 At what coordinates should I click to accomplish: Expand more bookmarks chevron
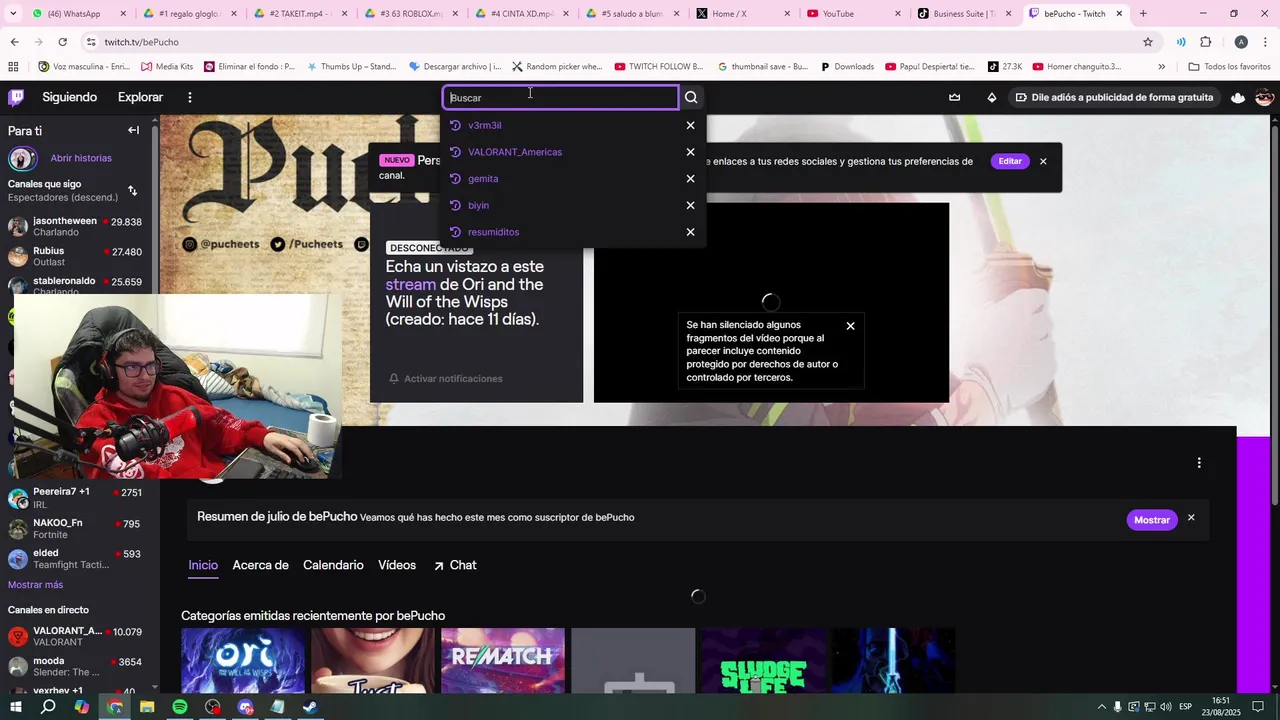pyautogui.click(x=1161, y=67)
